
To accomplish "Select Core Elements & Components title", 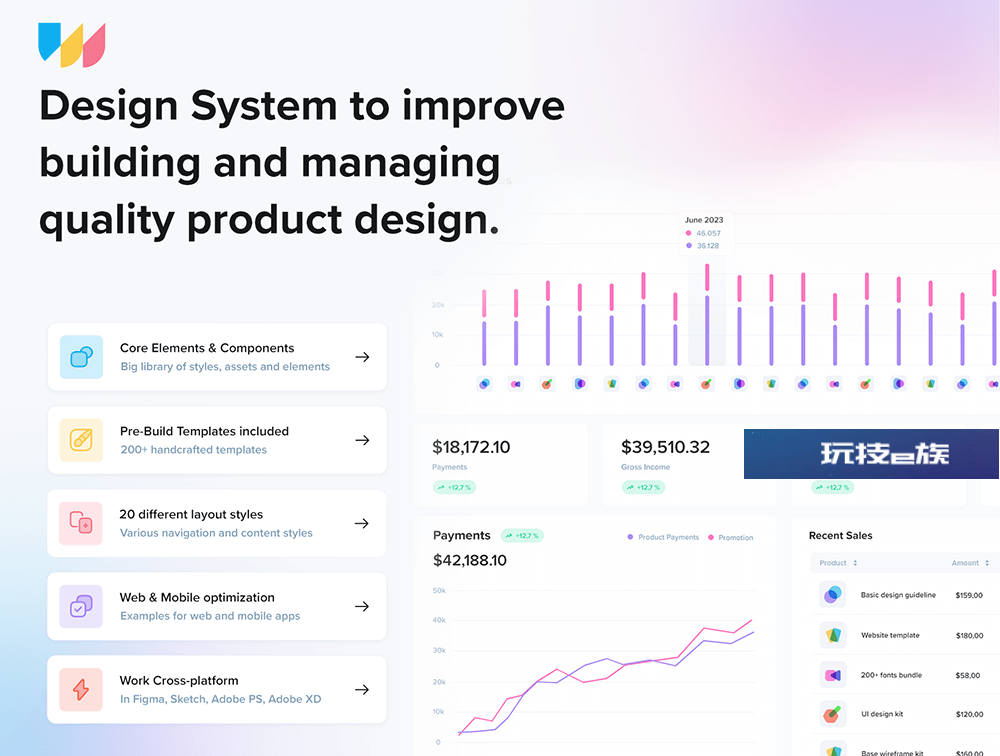I will coord(207,348).
